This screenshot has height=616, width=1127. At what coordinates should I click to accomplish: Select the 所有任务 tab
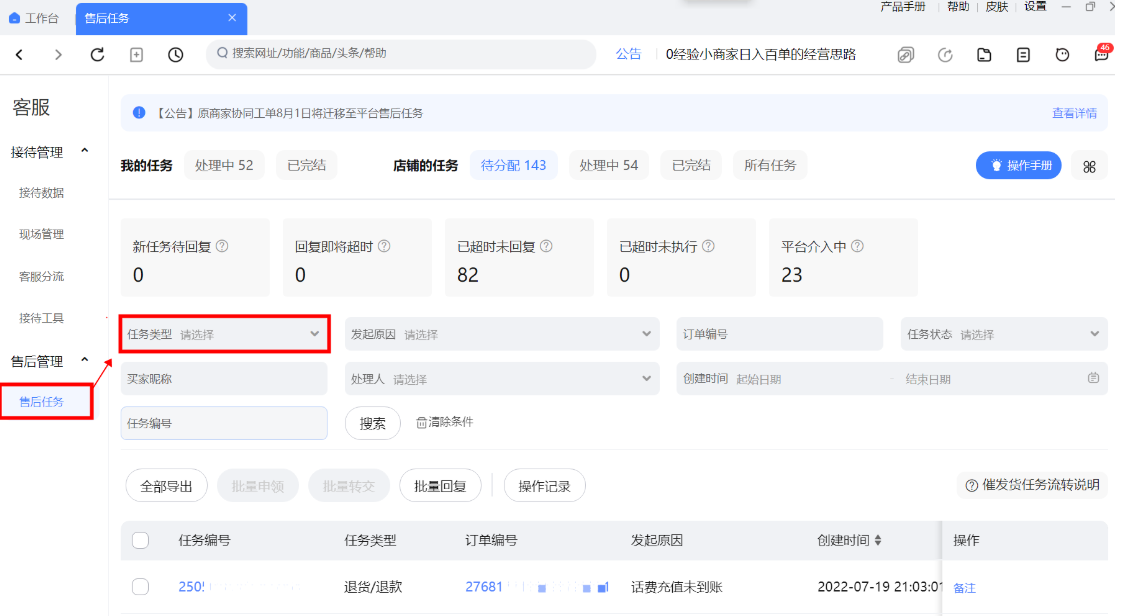click(770, 165)
